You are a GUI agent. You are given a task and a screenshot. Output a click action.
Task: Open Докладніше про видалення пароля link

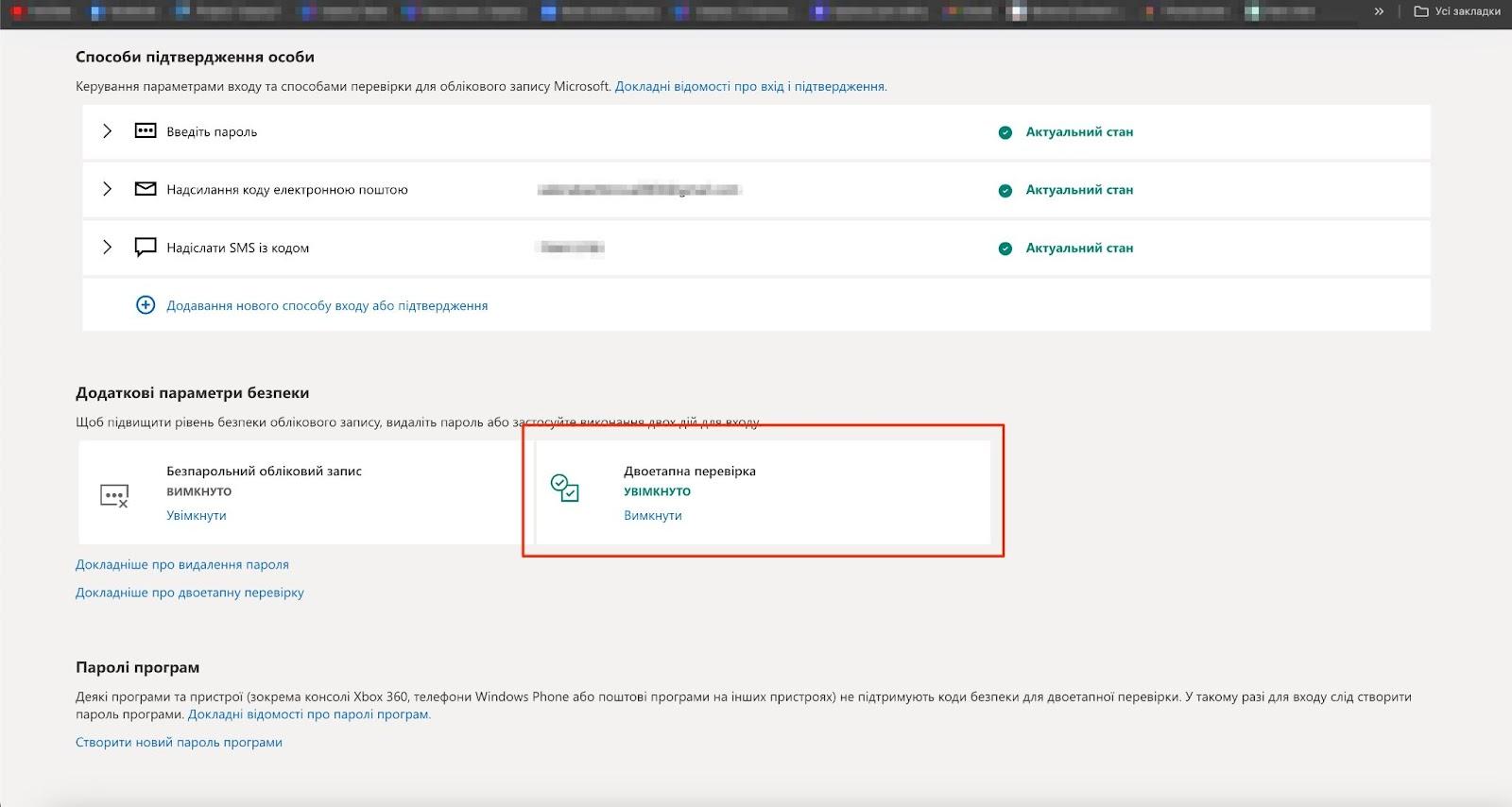[182, 564]
